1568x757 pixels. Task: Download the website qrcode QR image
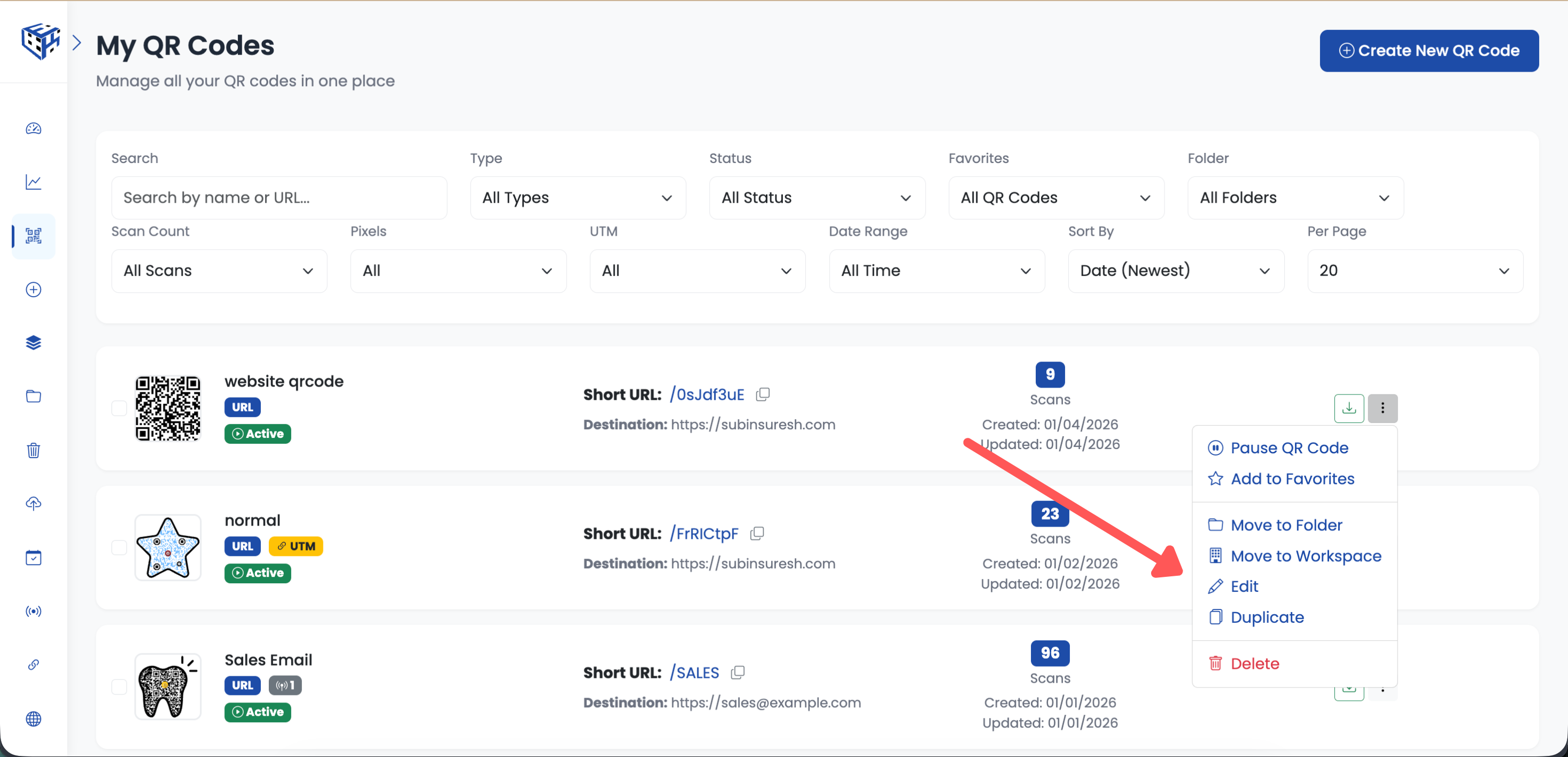click(1348, 408)
